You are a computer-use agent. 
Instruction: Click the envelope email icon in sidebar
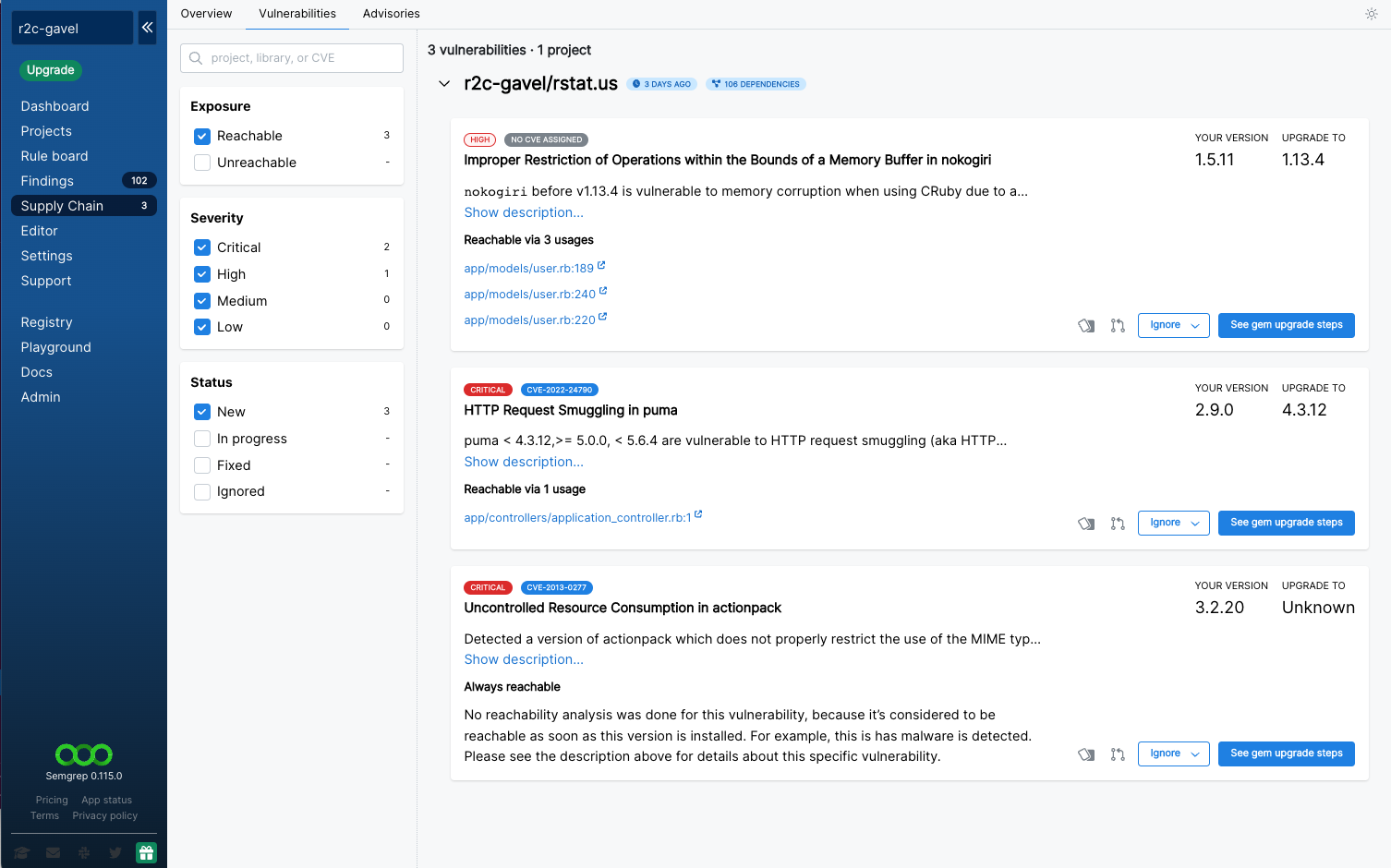[x=54, y=852]
